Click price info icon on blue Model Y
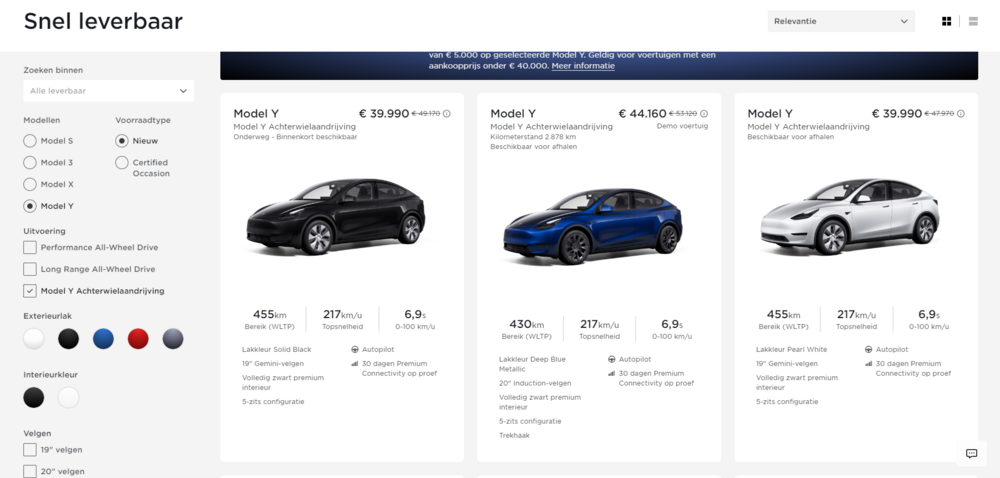 point(703,114)
